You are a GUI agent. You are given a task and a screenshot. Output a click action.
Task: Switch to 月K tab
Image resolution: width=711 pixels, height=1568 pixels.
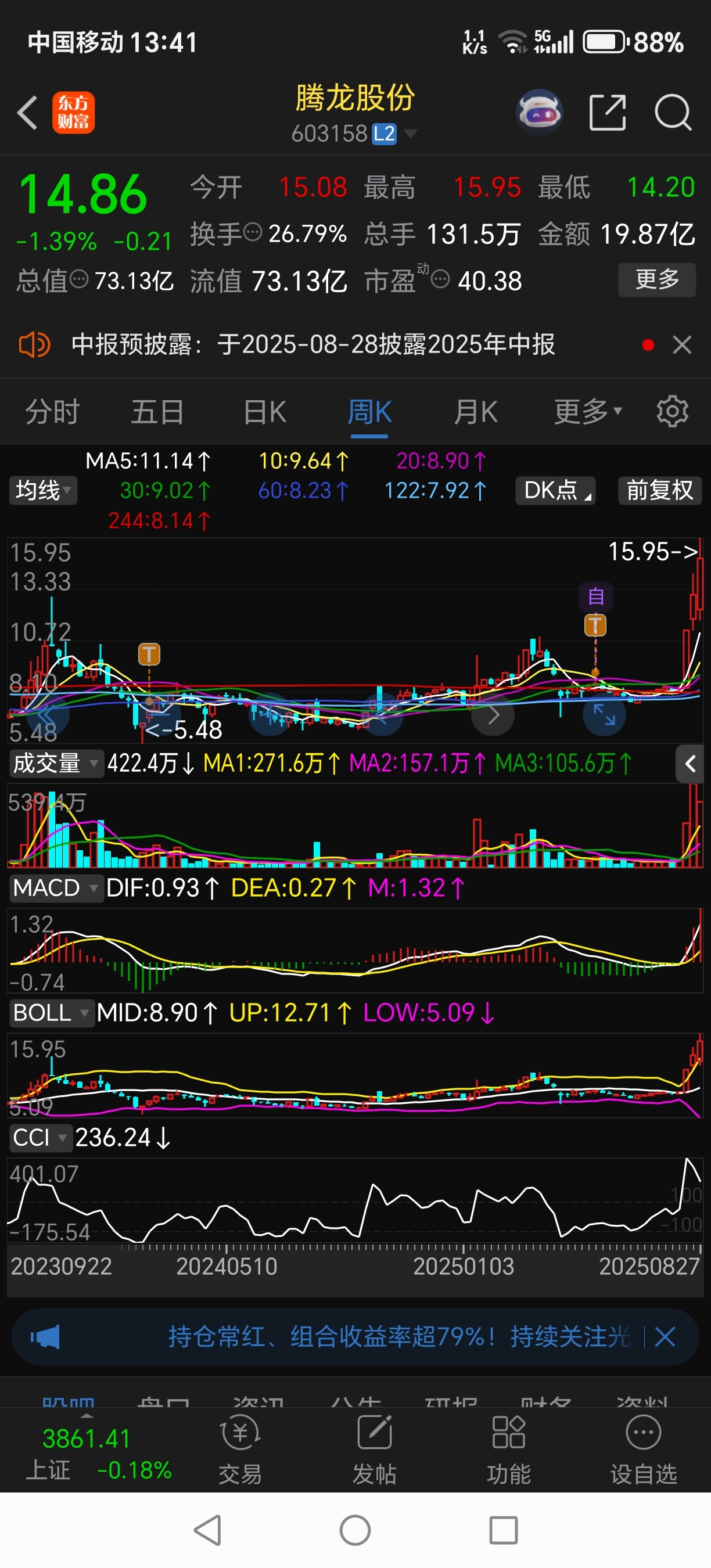475,412
